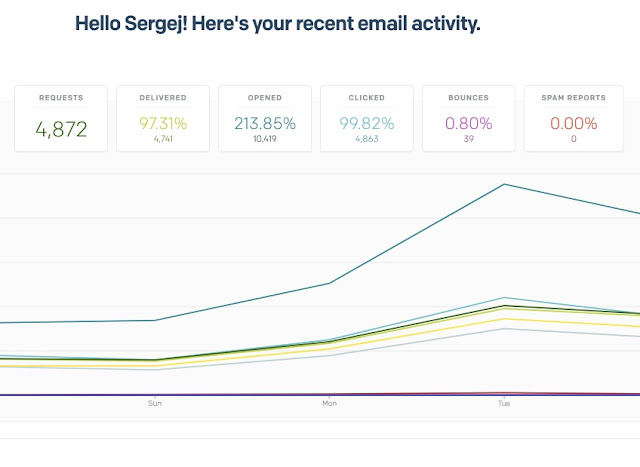Open the Opened 213.85% stat card

point(265,118)
